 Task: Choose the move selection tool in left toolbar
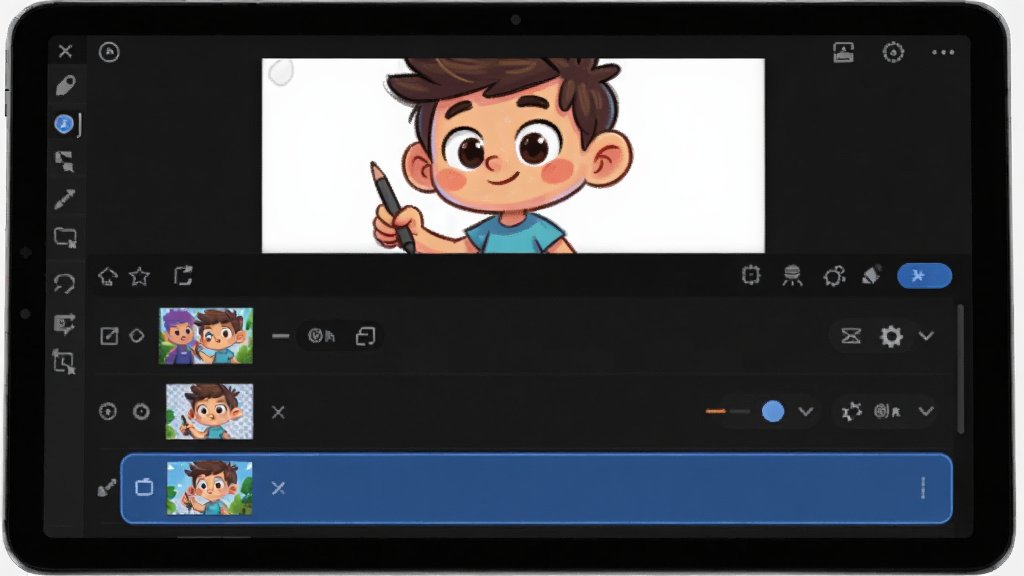(65, 161)
